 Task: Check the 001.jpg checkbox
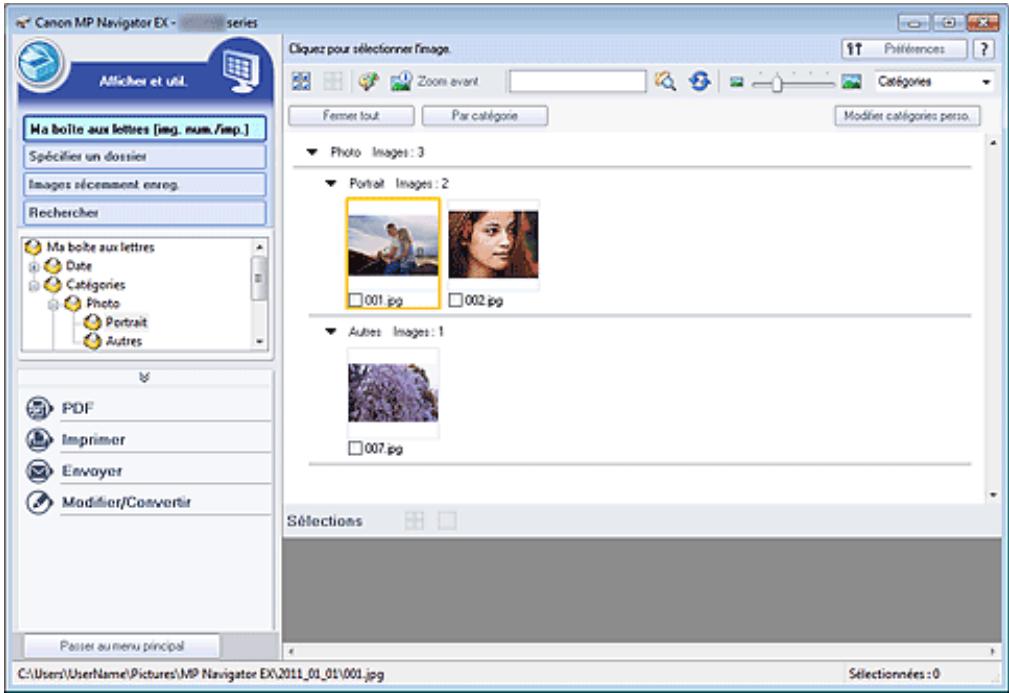(x=355, y=300)
